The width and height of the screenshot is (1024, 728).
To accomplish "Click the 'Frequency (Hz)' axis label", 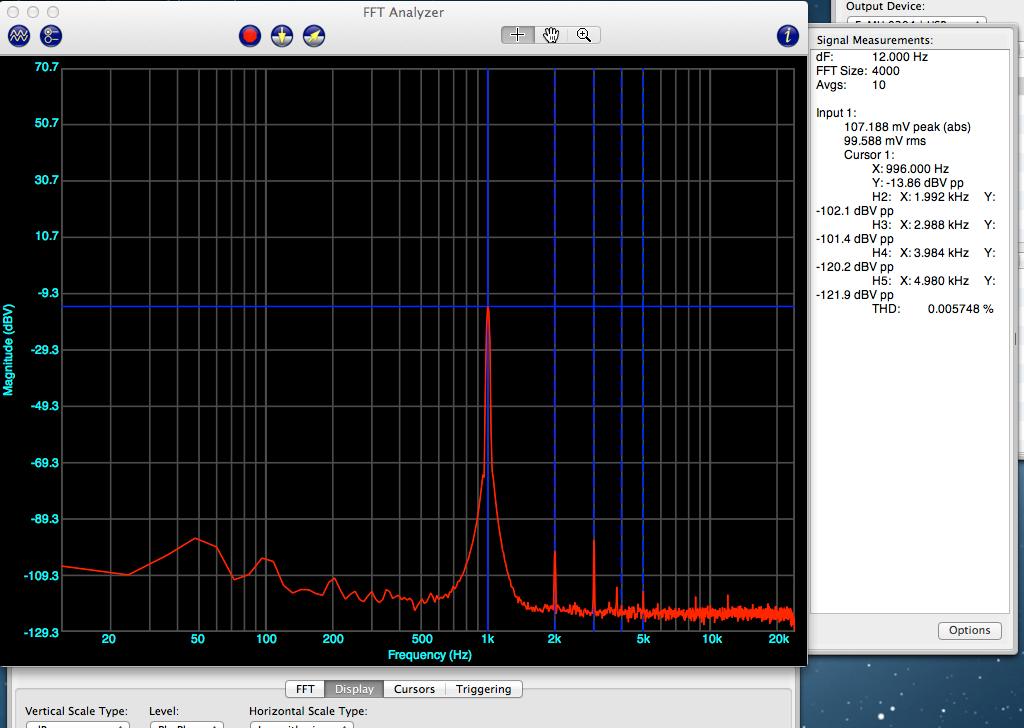I will [429, 655].
